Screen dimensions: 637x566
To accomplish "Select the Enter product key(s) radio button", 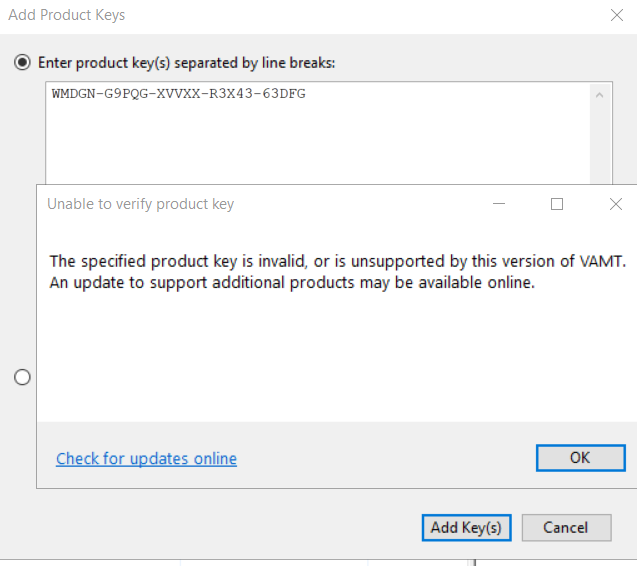I will [x=22, y=63].
